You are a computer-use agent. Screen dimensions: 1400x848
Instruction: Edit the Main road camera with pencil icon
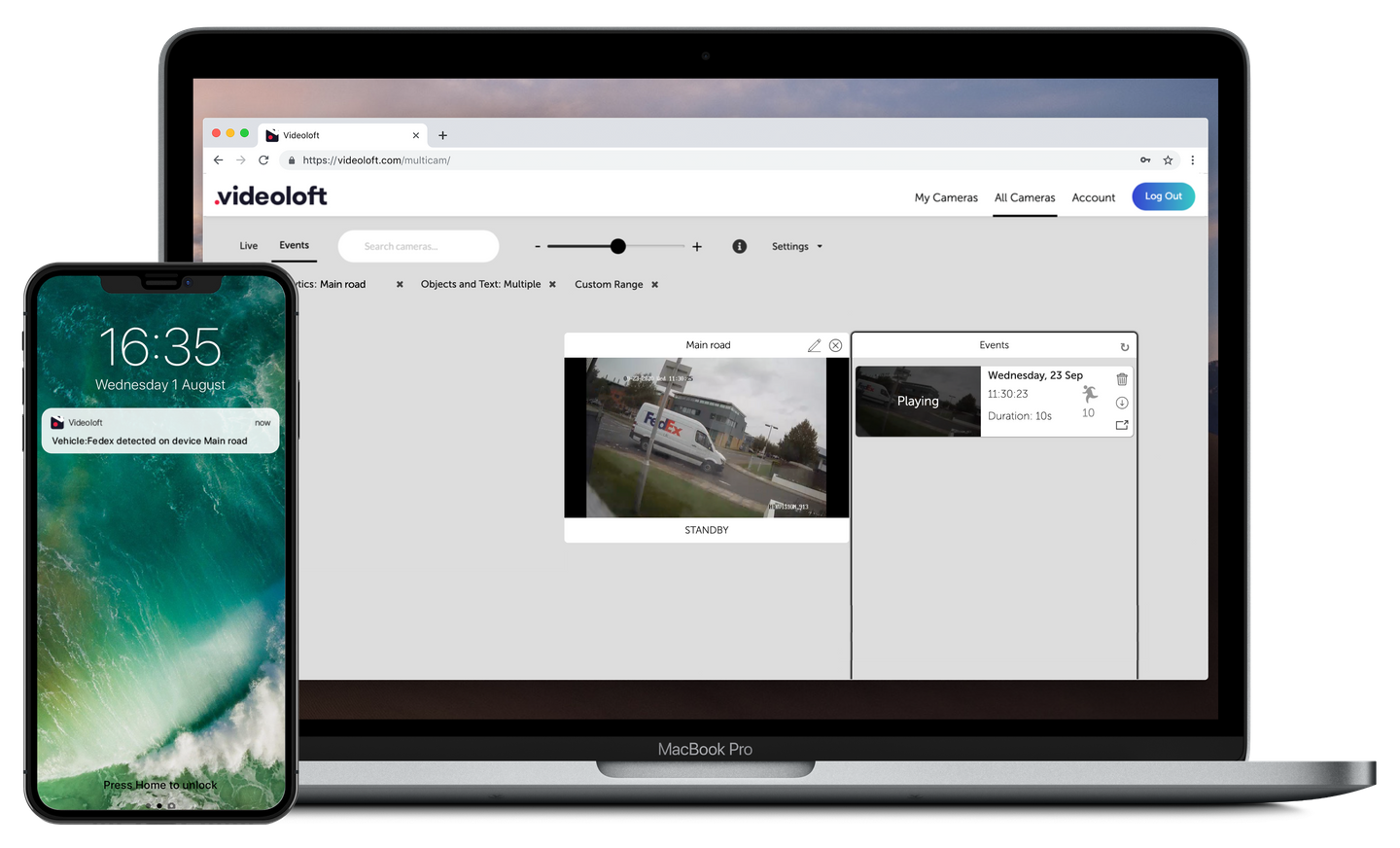pyautogui.click(x=814, y=345)
